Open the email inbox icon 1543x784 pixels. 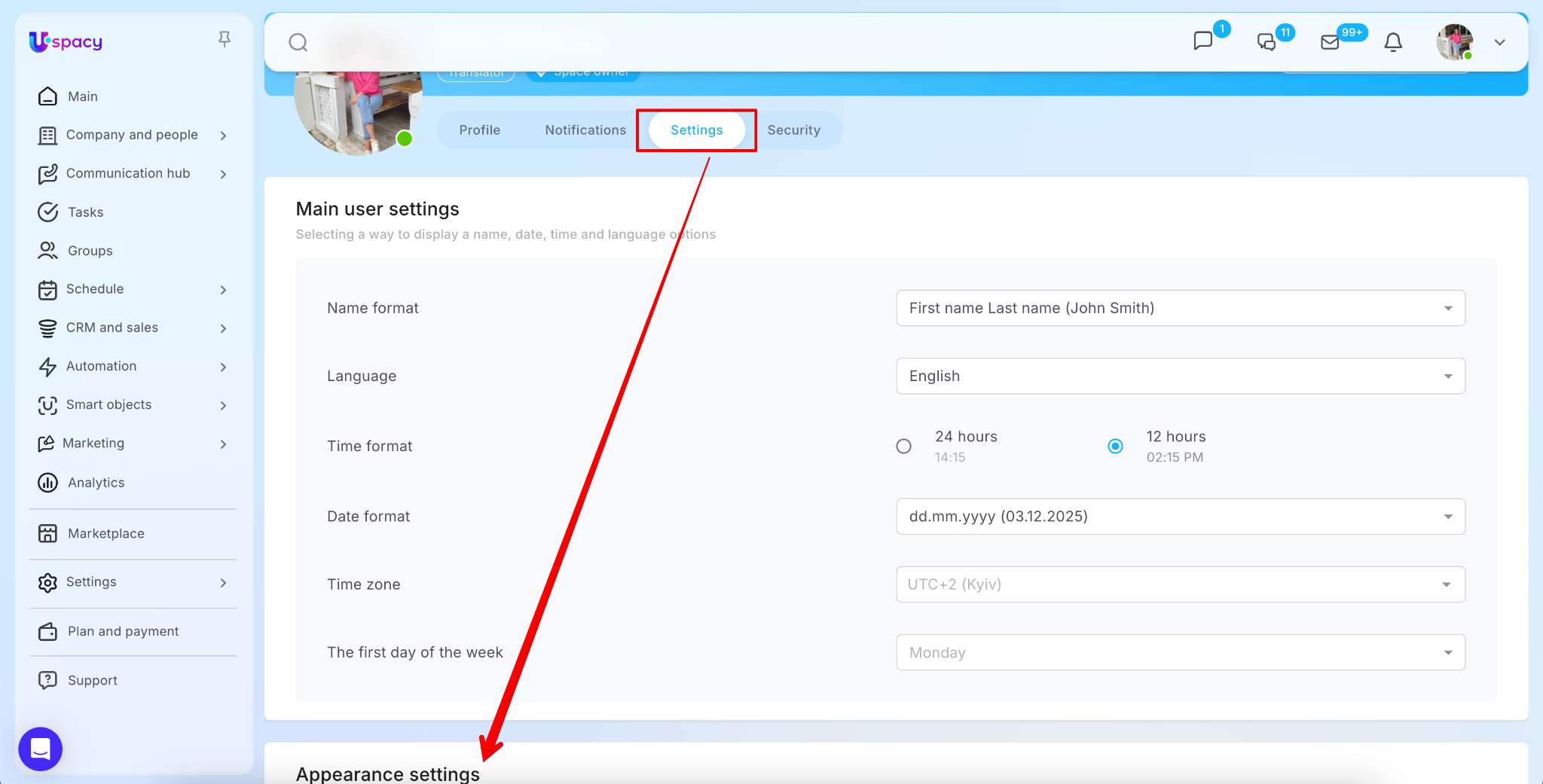[1331, 42]
